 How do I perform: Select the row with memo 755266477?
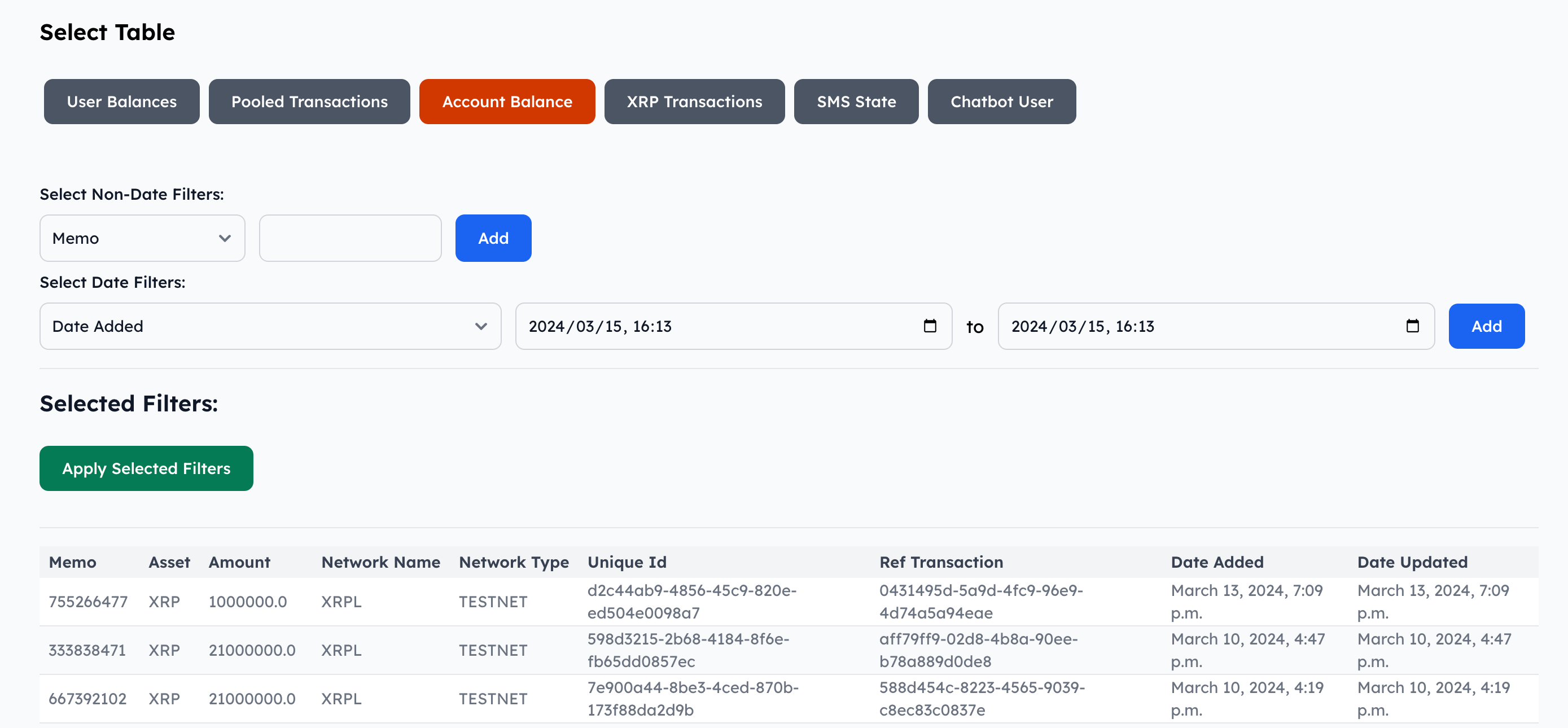pos(88,602)
